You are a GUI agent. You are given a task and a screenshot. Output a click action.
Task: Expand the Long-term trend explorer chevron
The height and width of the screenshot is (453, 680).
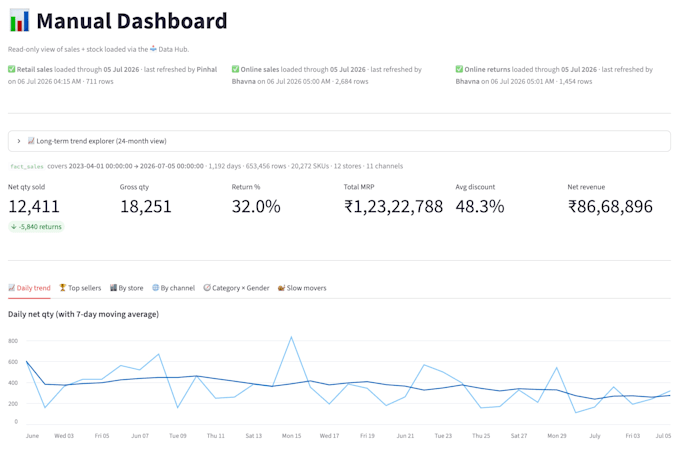(19, 141)
